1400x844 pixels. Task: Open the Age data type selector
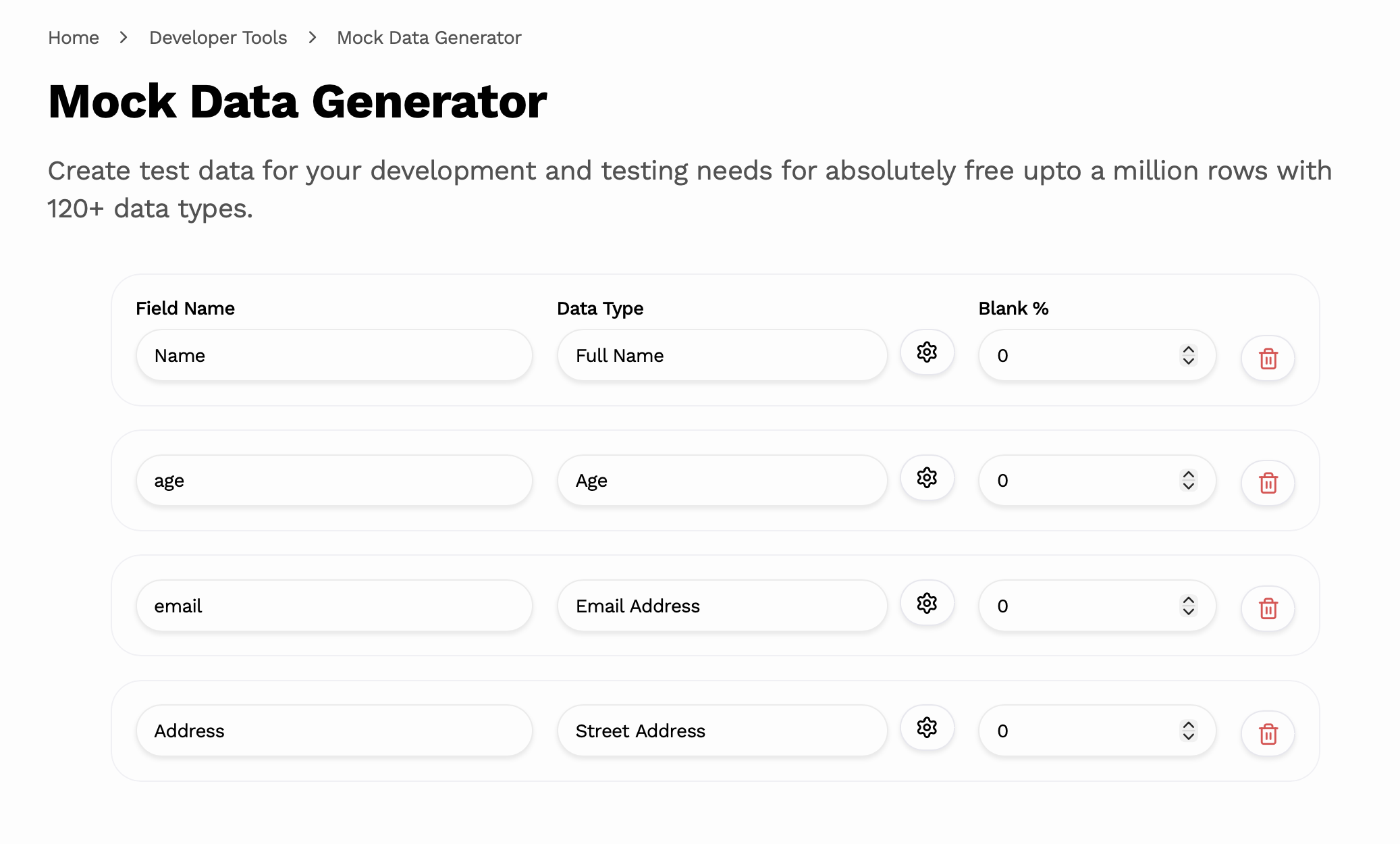721,480
